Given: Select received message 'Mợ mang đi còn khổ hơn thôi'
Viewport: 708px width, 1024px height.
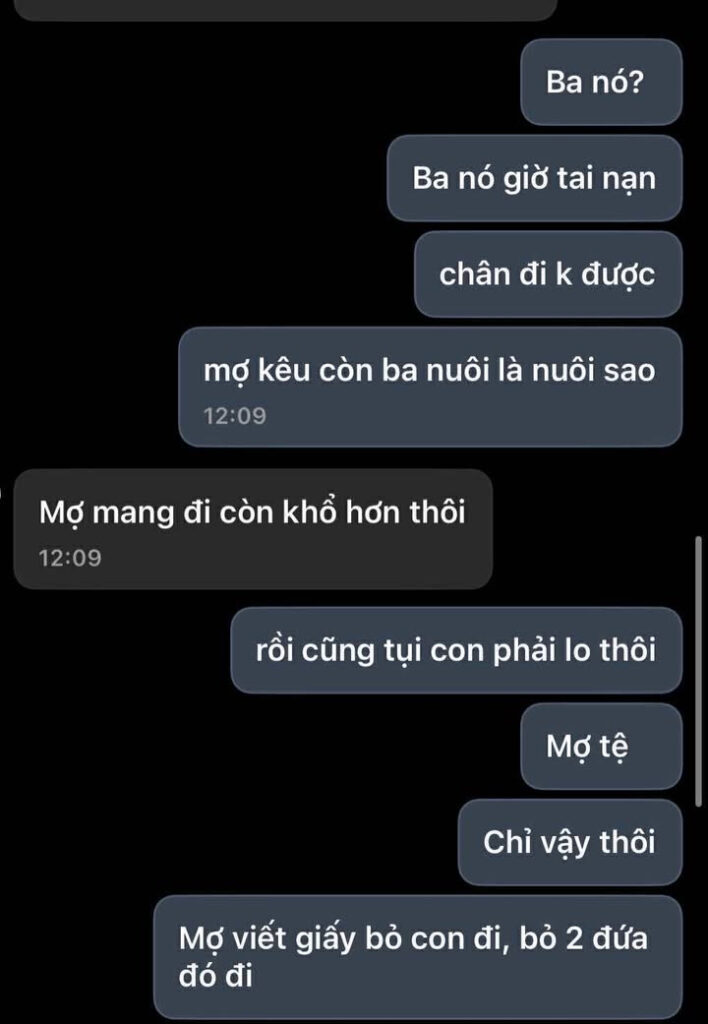Looking at the screenshot, I should pos(253,529).
